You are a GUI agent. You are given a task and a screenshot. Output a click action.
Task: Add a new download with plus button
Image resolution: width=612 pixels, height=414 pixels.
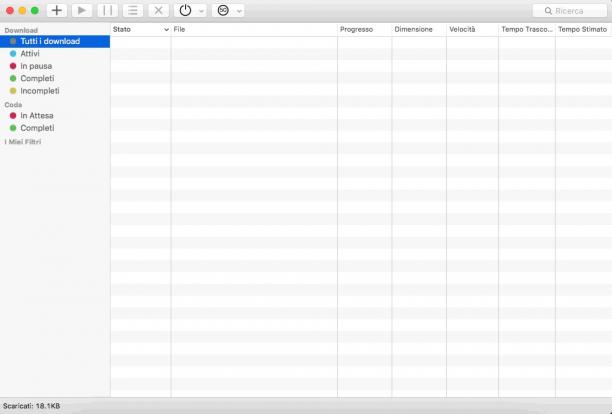(x=57, y=11)
